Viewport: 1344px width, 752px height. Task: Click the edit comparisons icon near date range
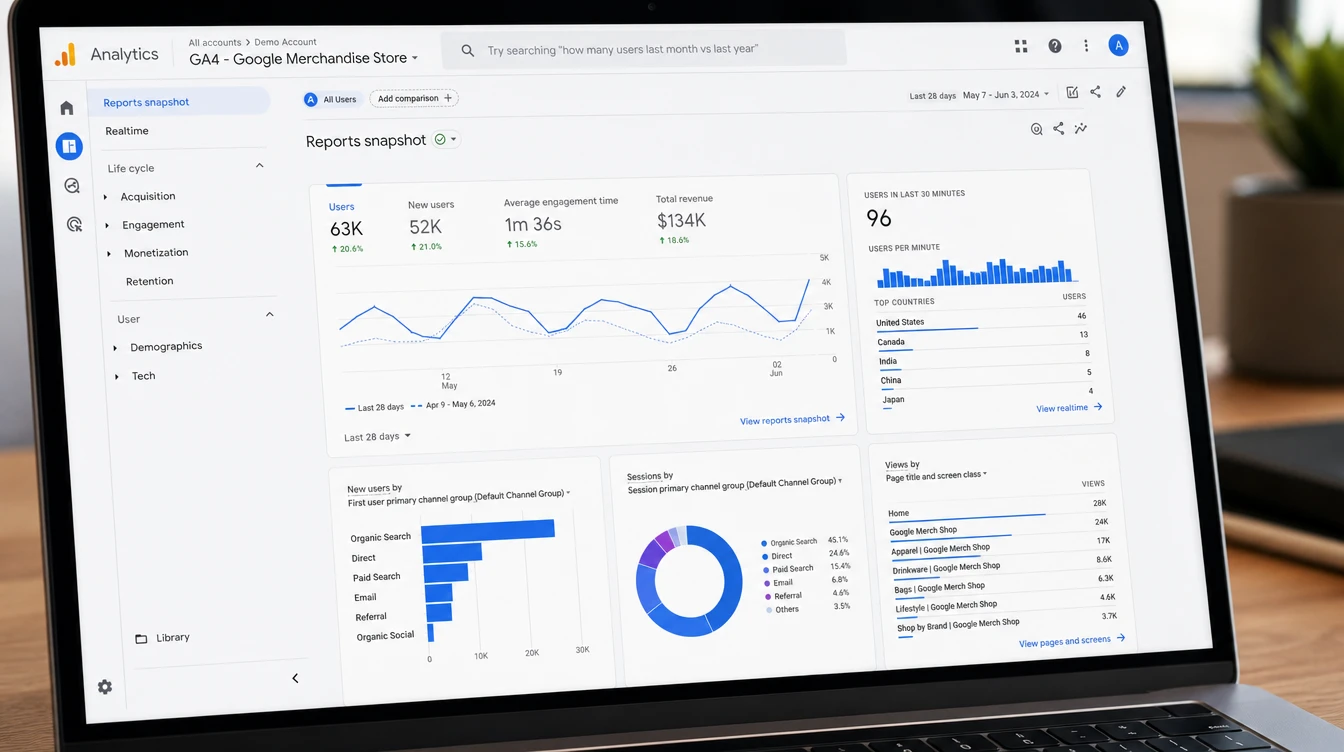(x=1072, y=92)
